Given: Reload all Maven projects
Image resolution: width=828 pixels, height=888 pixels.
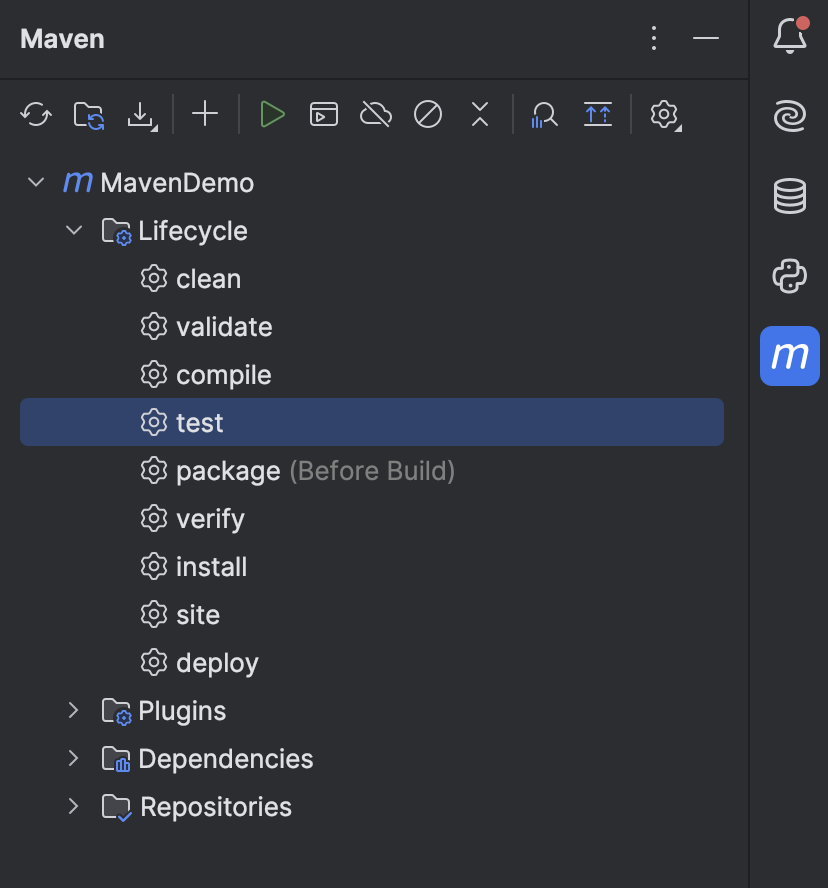Looking at the screenshot, I should [36, 113].
